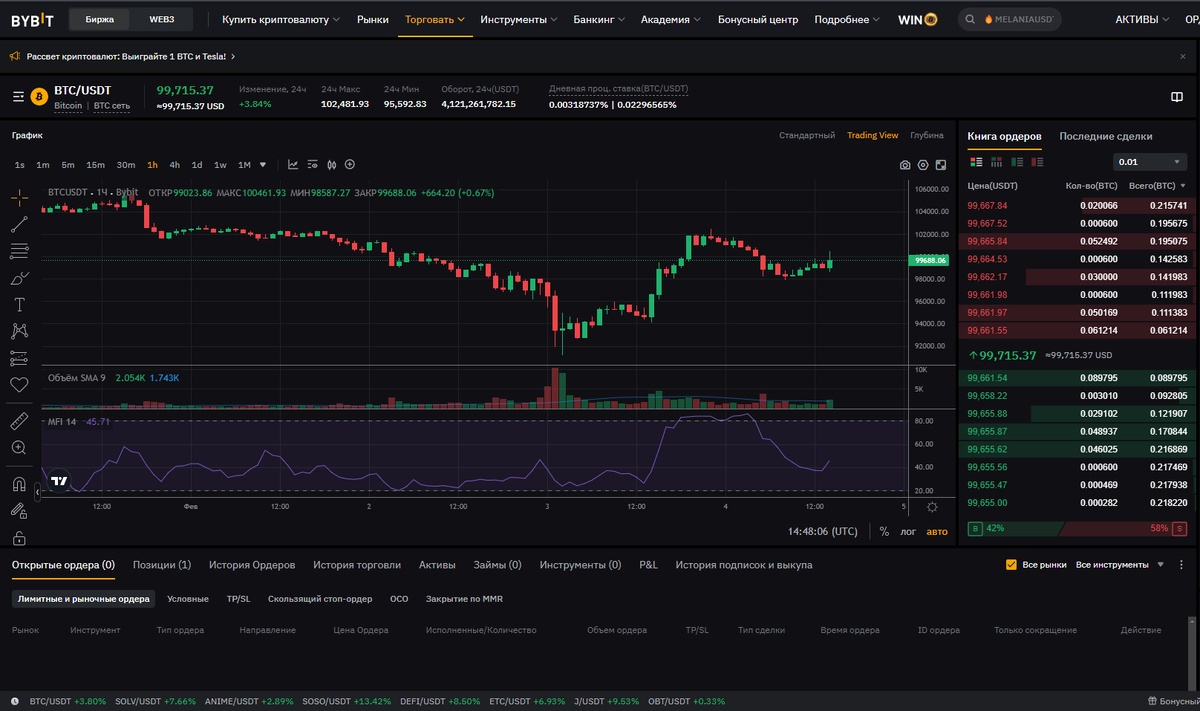Expand the Инструменты navigation menu
The image size is (1200, 711).
[x=519, y=19]
